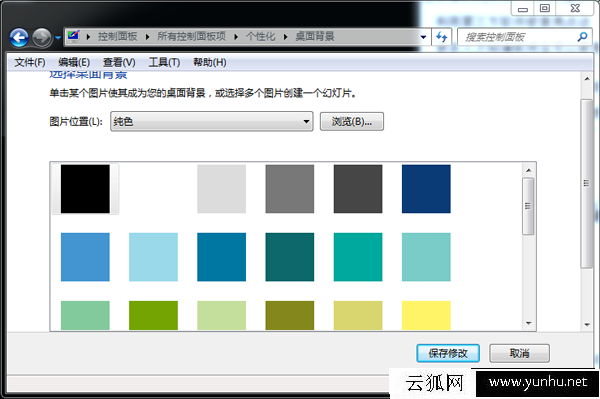Open the 文件(F) menu
This screenshot has width=600, height=399.
pos(30,62)
